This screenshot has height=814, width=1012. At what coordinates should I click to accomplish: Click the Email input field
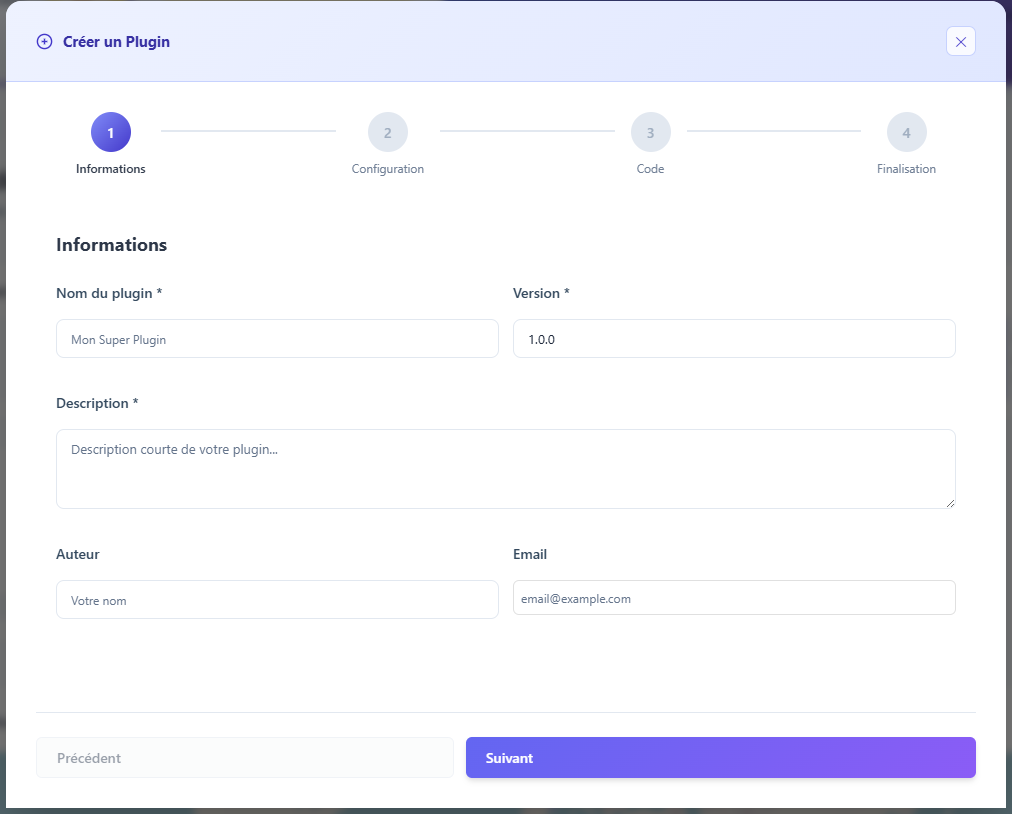pos(734,598)
